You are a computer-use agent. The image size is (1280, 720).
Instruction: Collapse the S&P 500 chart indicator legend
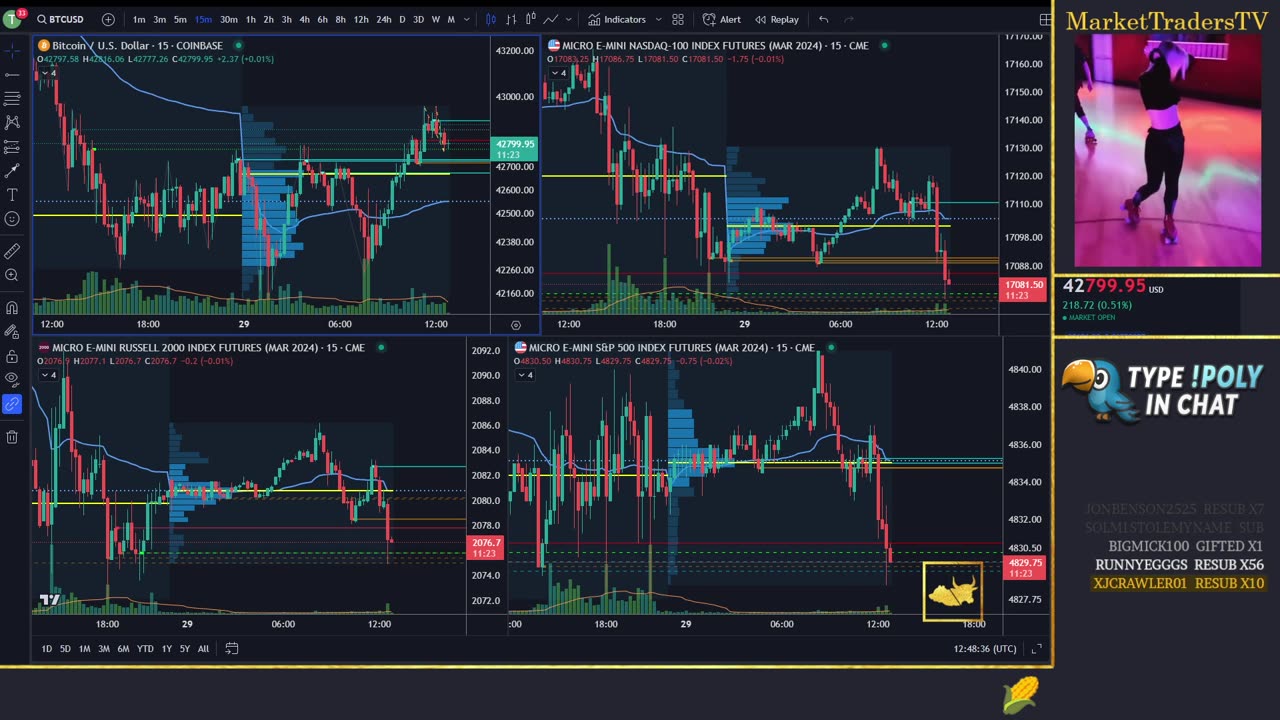point(524,375)
